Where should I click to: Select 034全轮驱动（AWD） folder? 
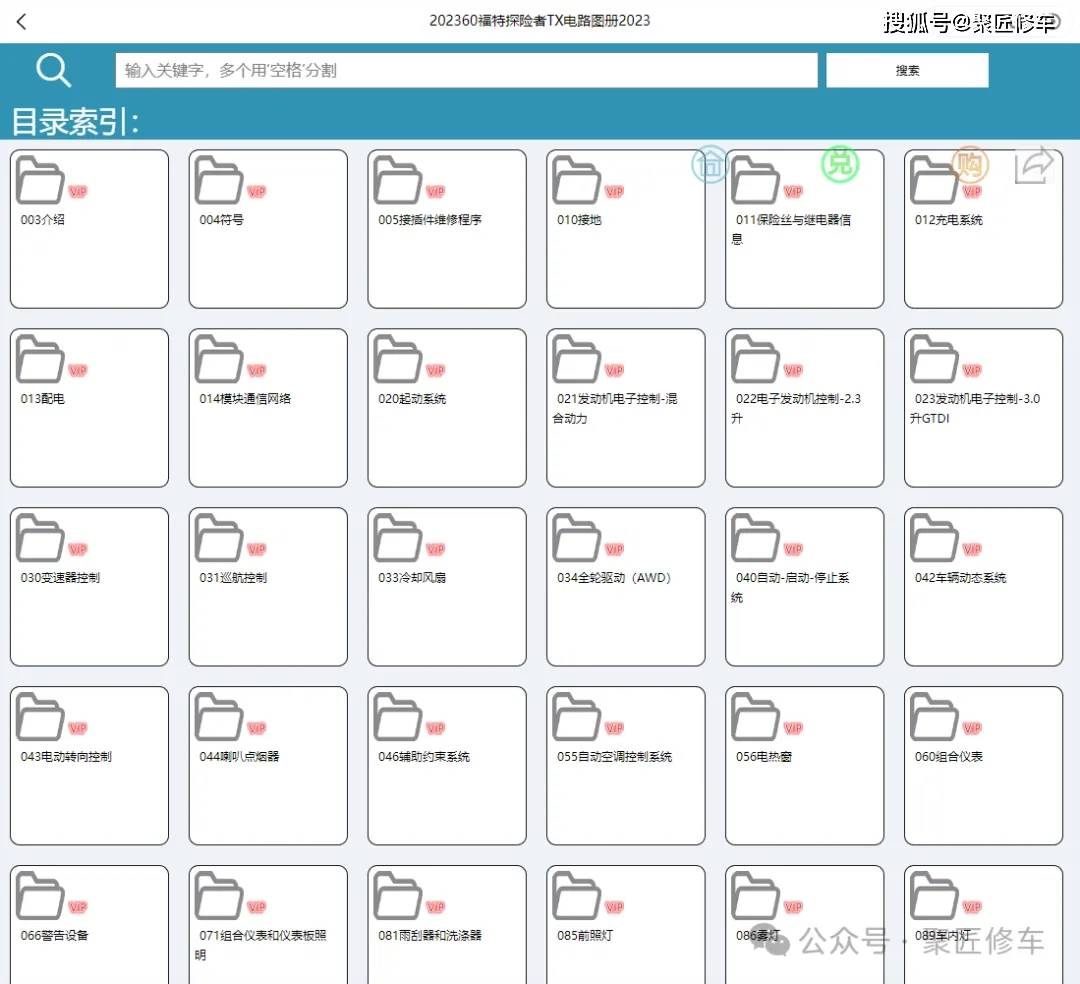pos(626,587)
